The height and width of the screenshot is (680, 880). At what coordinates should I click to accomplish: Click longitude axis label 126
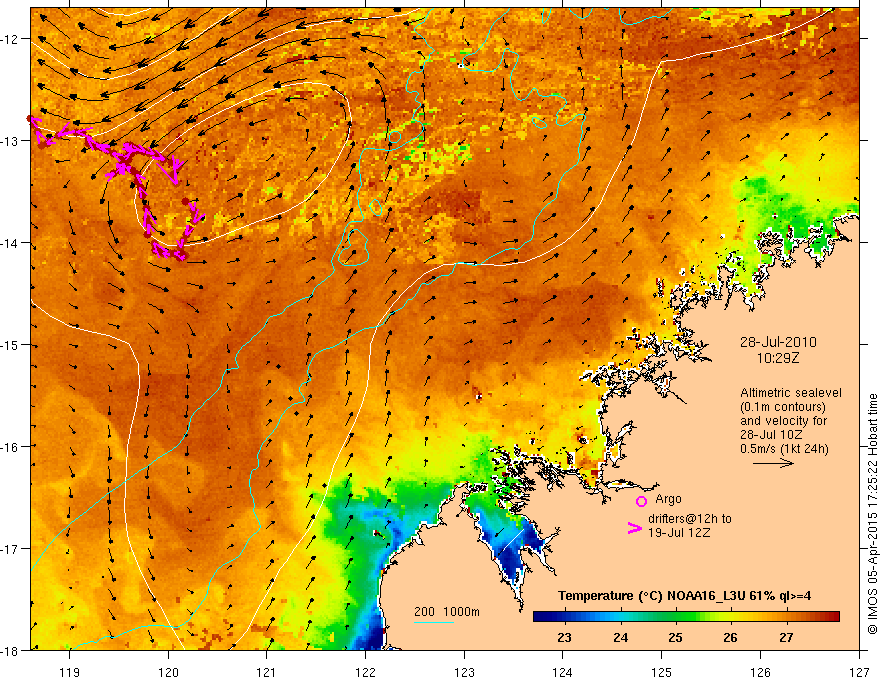760,672
